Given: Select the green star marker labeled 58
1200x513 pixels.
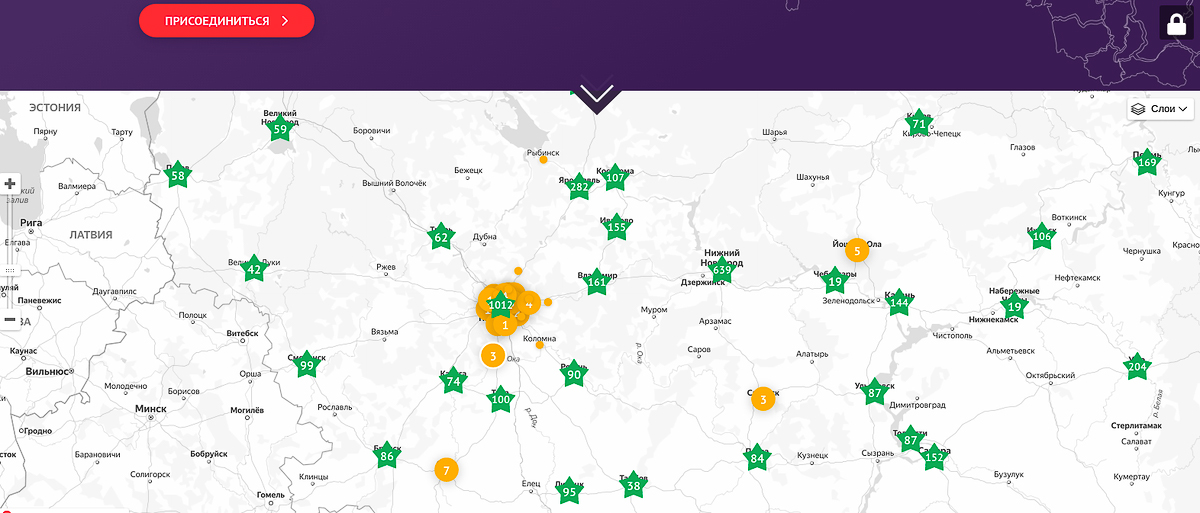Looking at the screenshot, I should [178, 176].
